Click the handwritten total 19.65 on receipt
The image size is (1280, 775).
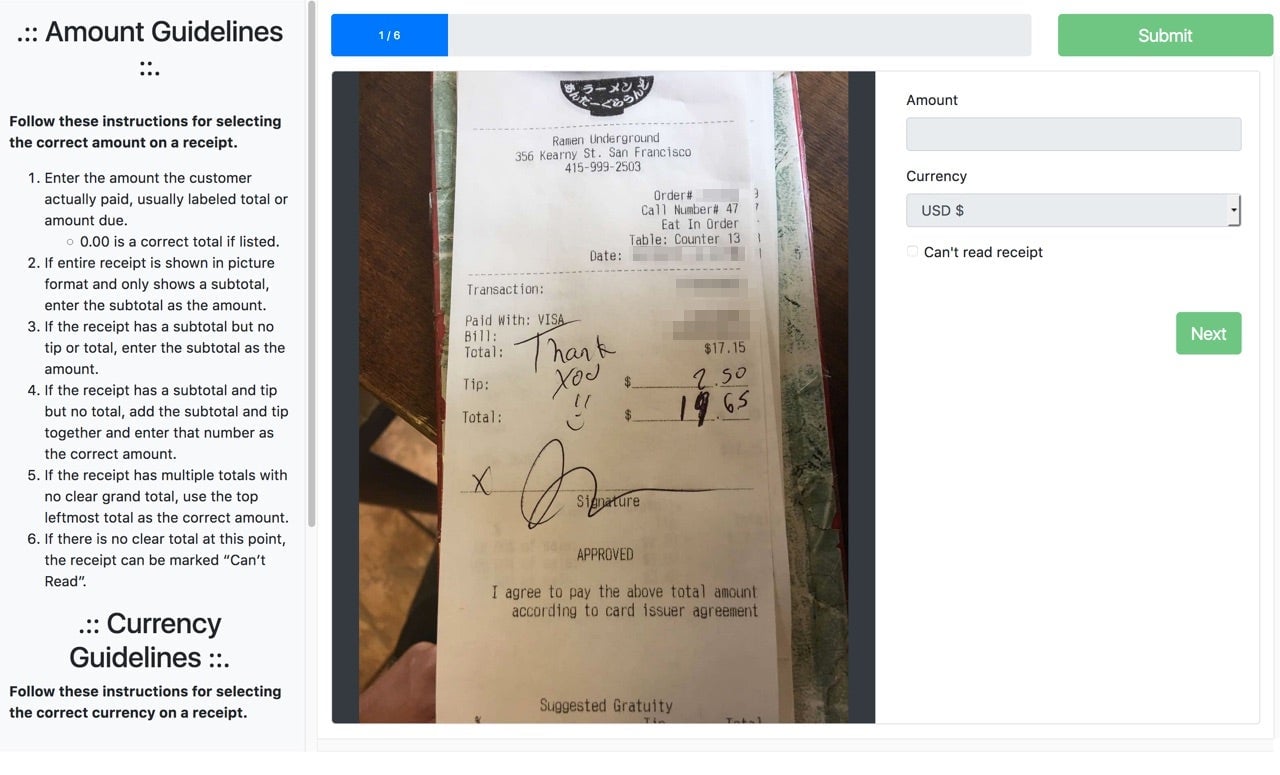pos(715,407)
